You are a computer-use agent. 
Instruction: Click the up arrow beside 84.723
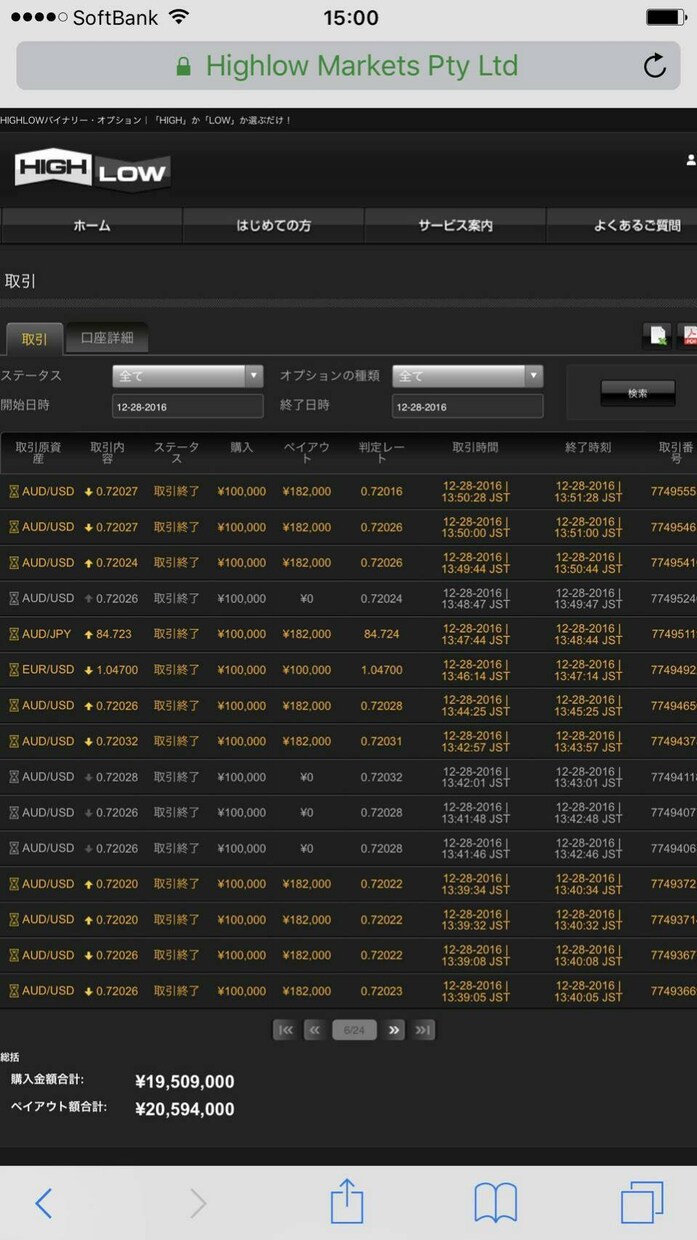pyautogui.click(x=89, y=634)
